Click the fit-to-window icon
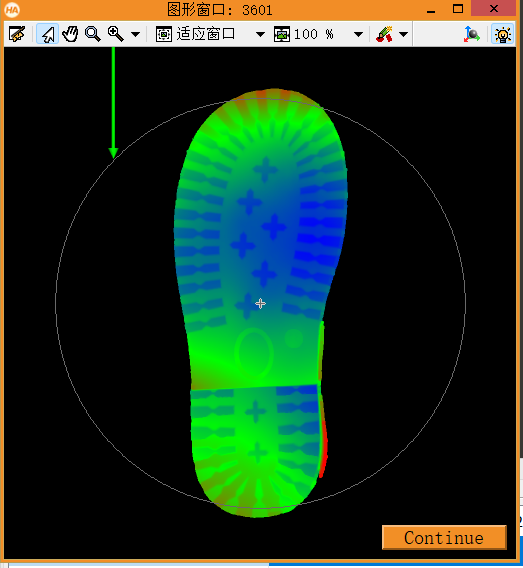This screenshot has height=568, width=523. point(164,34)
